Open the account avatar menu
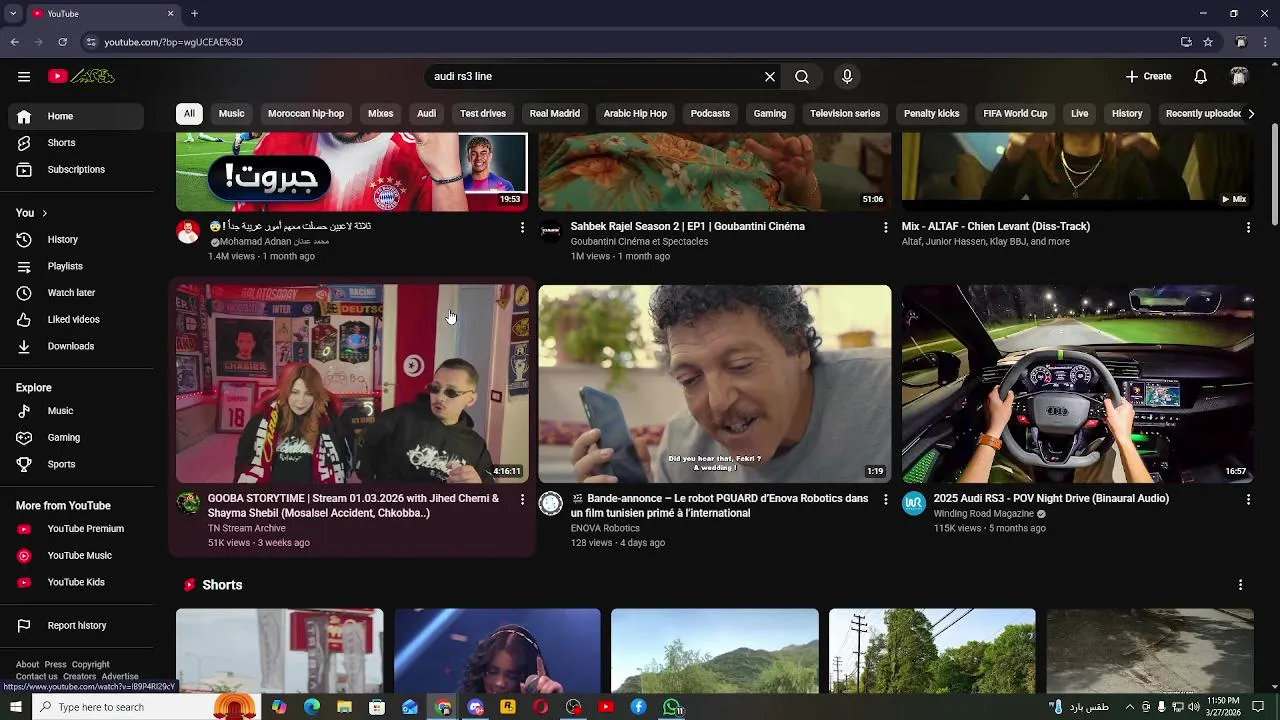This screenshot has width=1280, height=720. tap(1239, 76)
